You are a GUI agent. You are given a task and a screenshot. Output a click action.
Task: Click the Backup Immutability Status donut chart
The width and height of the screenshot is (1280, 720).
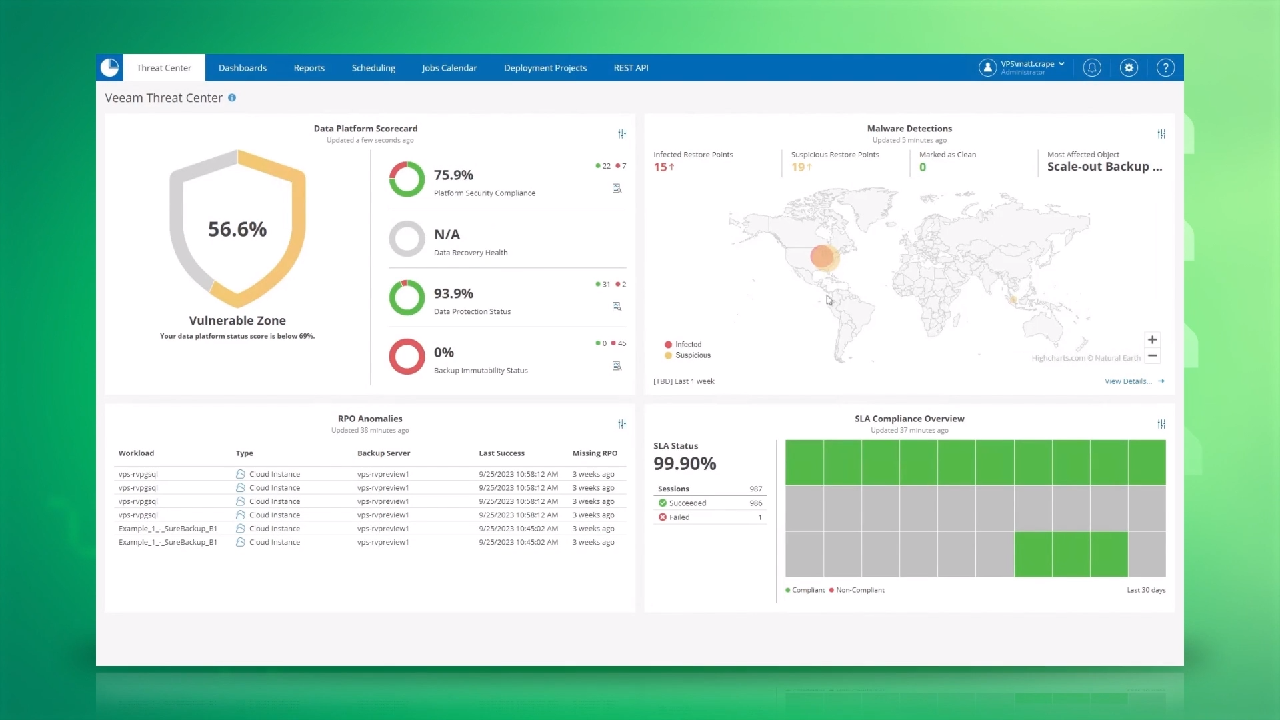pyautogui.click(x=407, y=357)
